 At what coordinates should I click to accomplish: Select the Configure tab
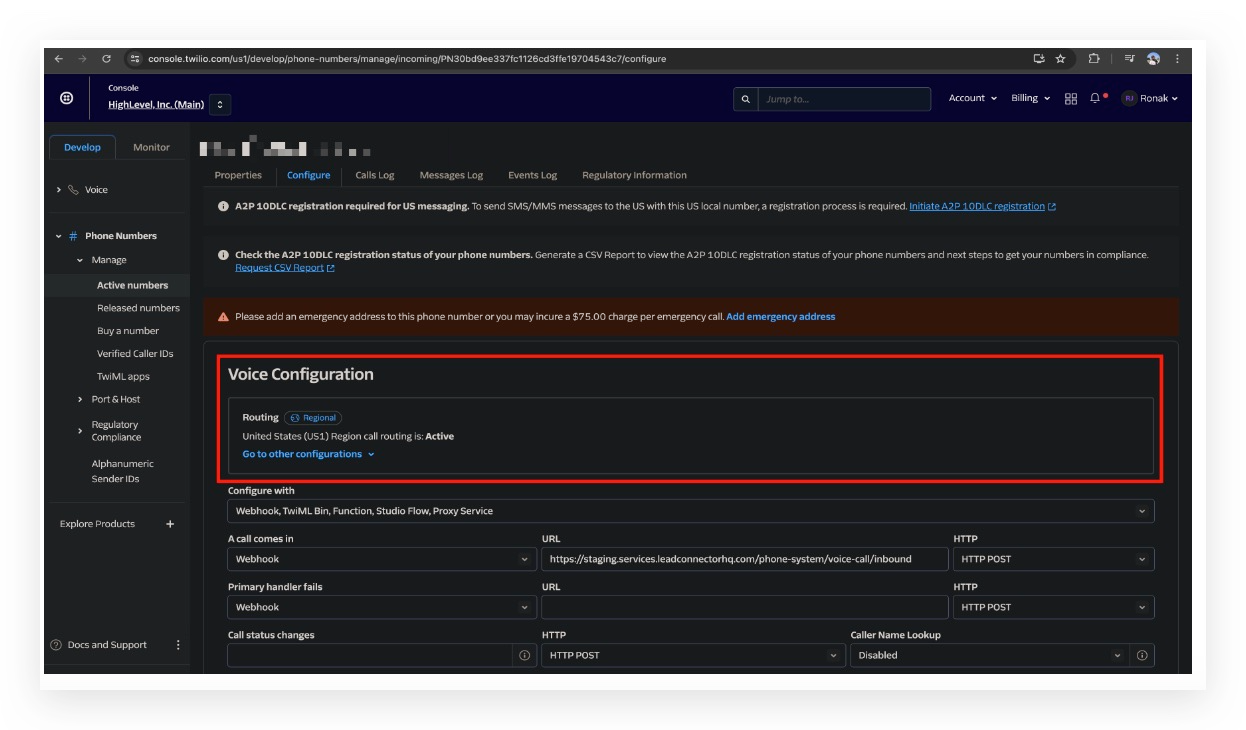(308, 175)
